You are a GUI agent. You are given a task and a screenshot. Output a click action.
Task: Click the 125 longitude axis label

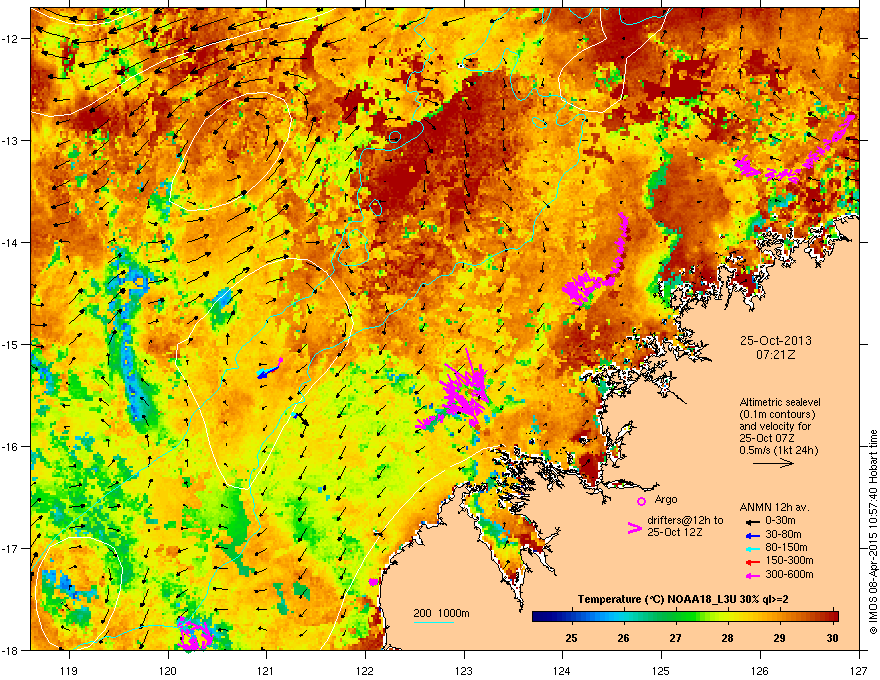661,670
